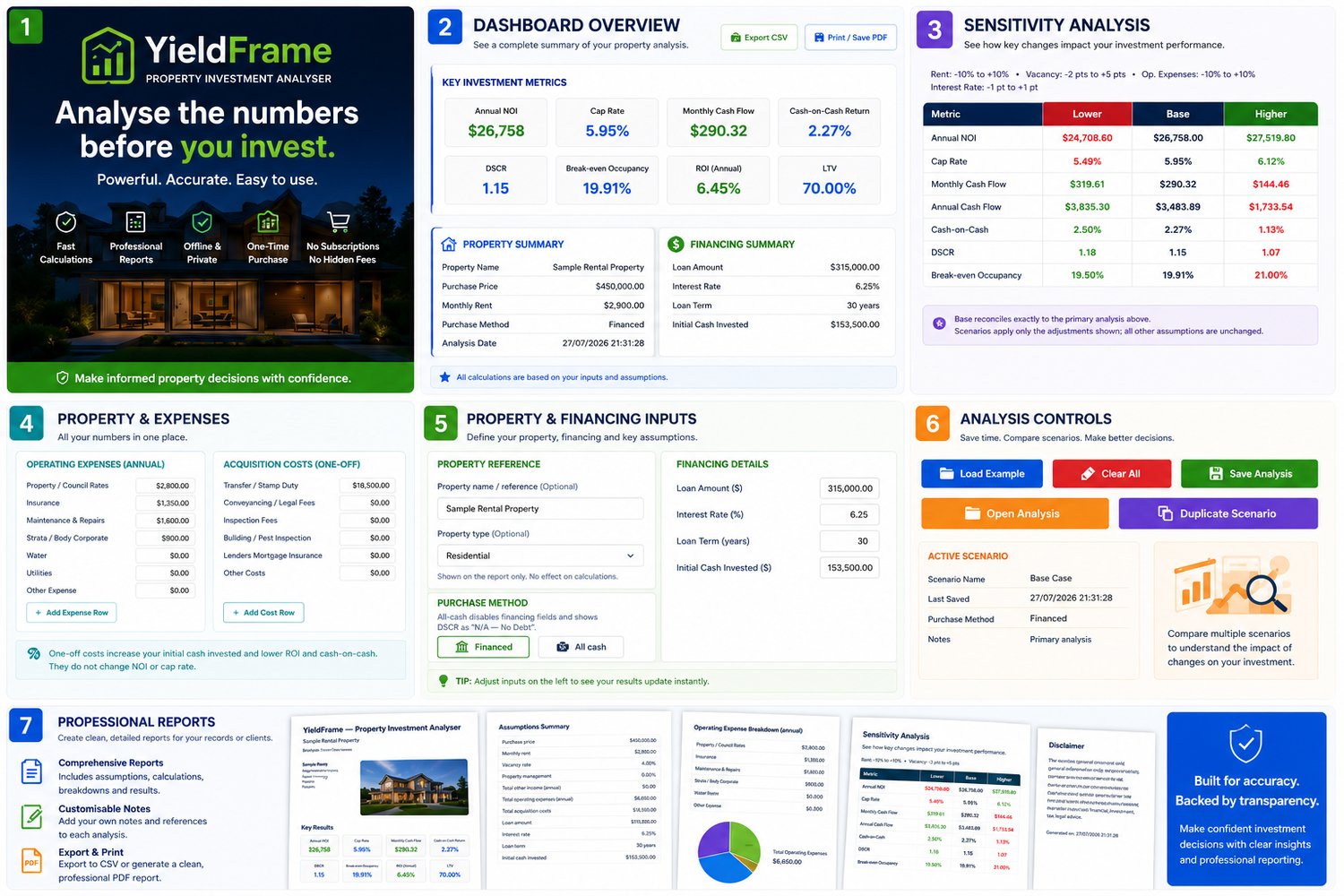Click the Comprehensive Reports document icon
Screen dimensions: 1344x896
click(31, 771)
